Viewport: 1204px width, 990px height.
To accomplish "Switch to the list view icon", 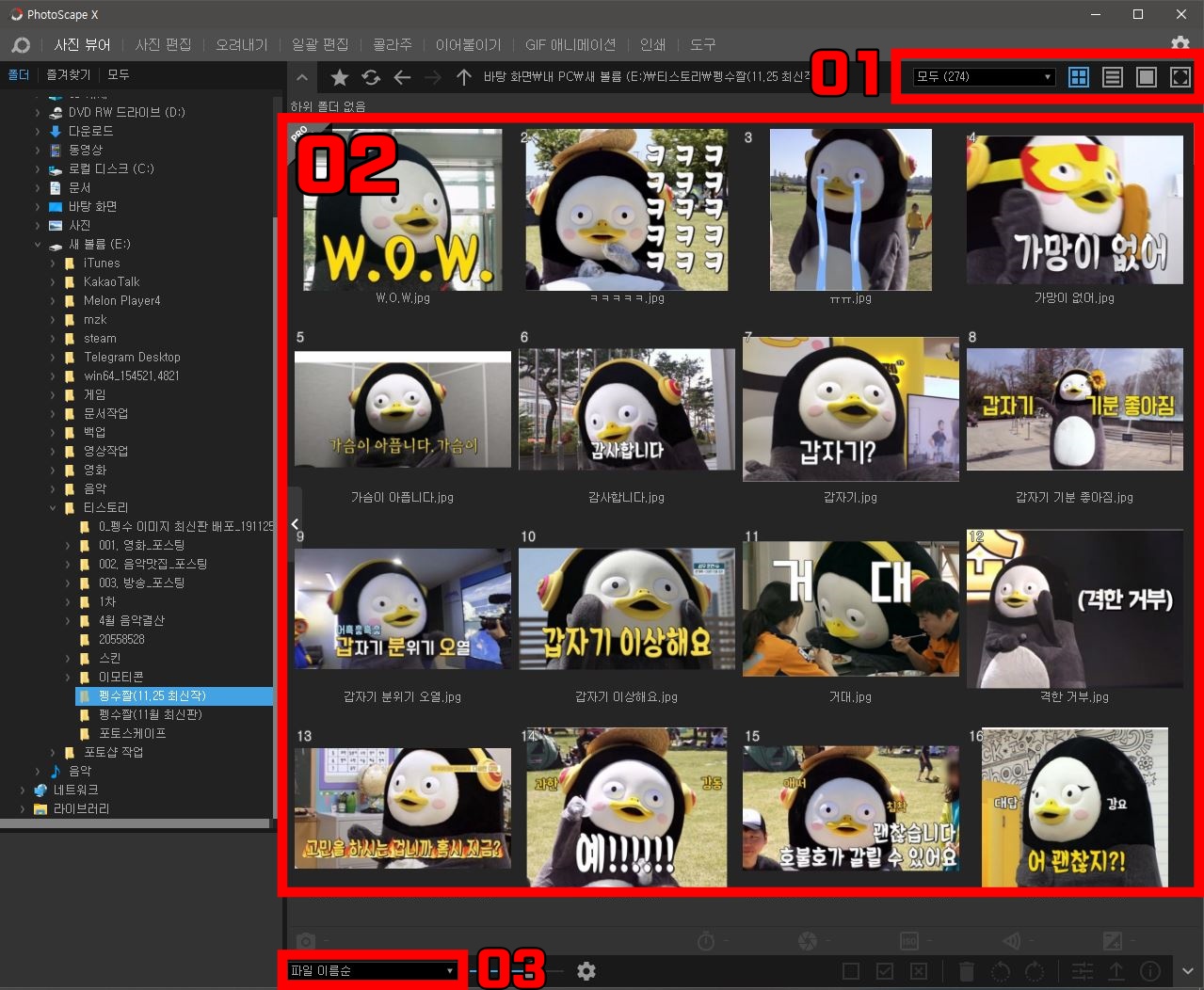I will pos(1113,77).
